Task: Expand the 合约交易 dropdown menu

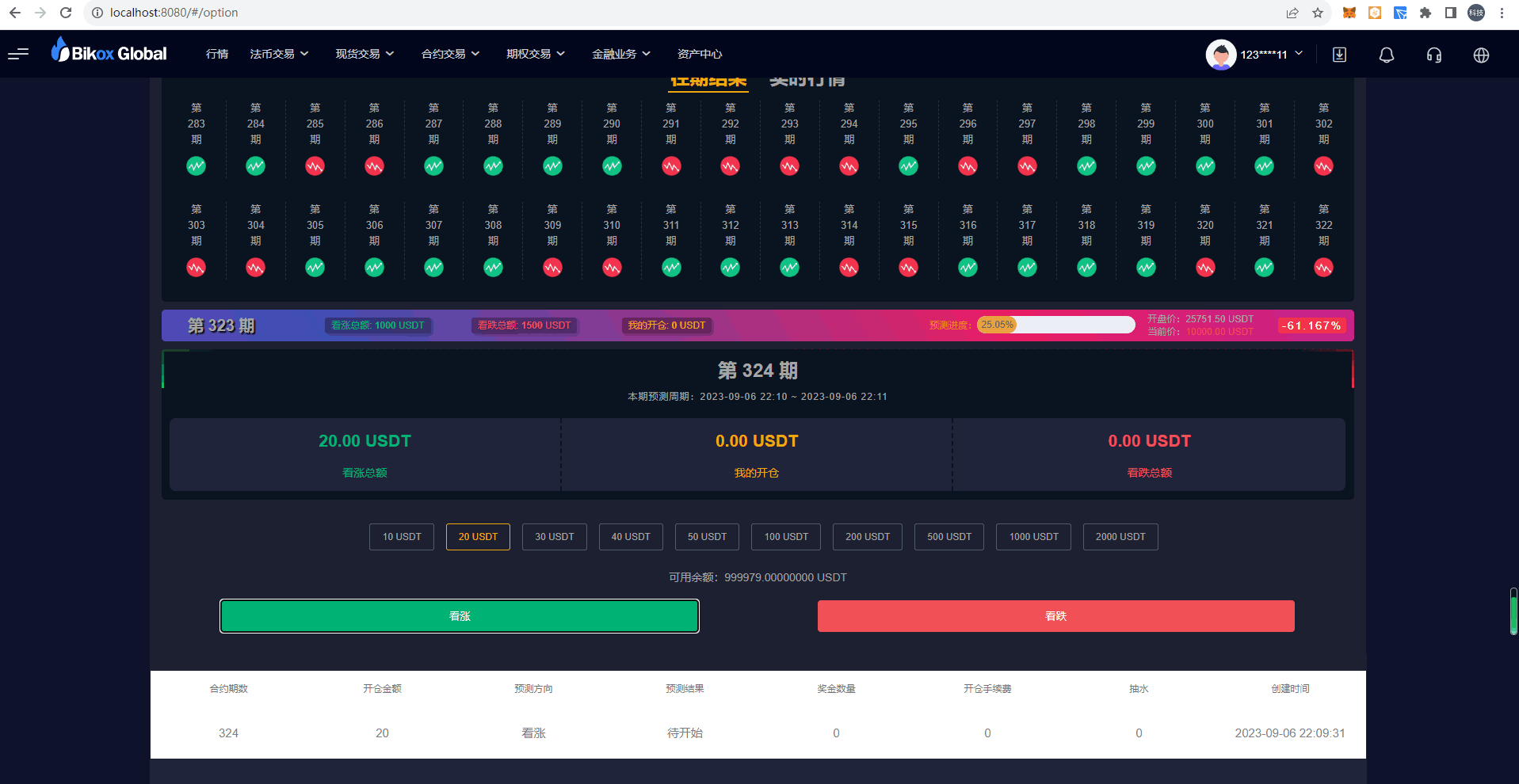Action: coord(450,54)
